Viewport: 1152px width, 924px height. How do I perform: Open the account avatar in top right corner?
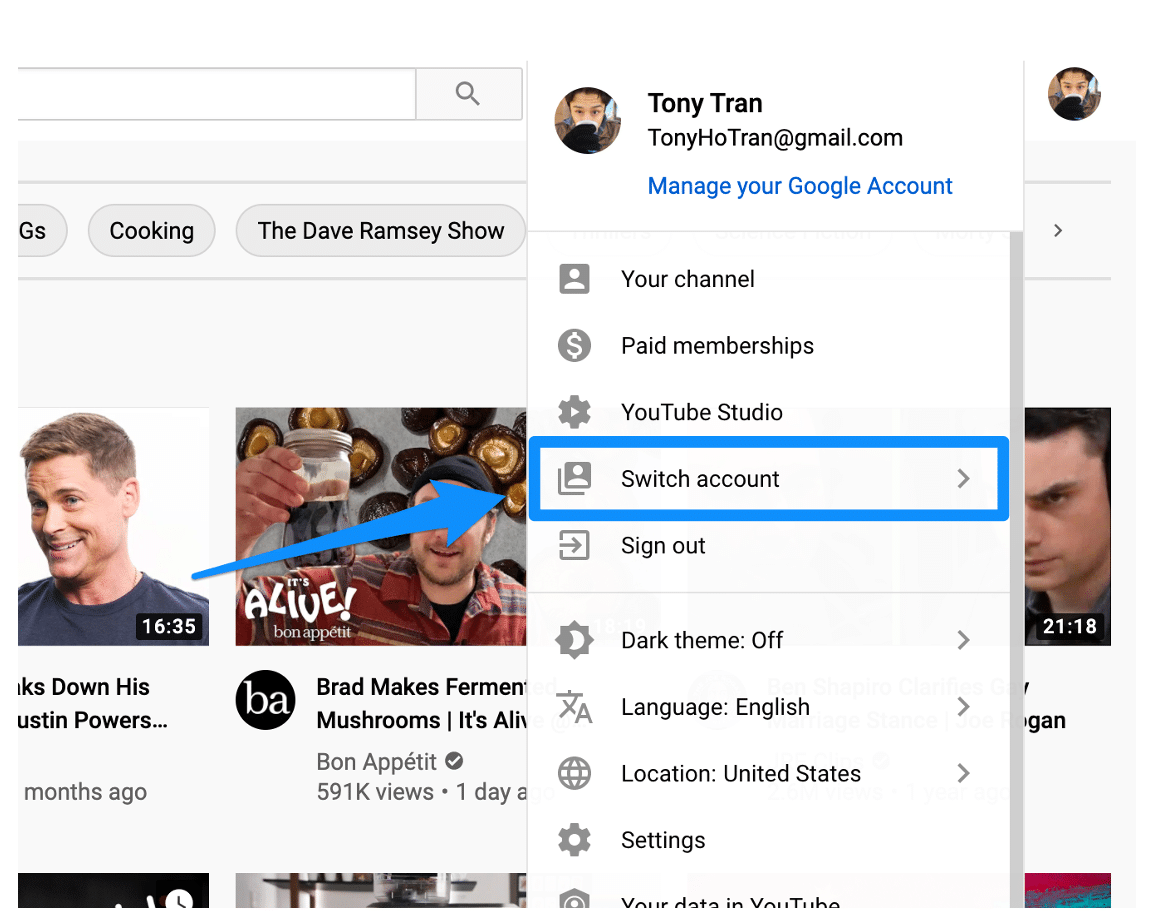point(1073,94)
